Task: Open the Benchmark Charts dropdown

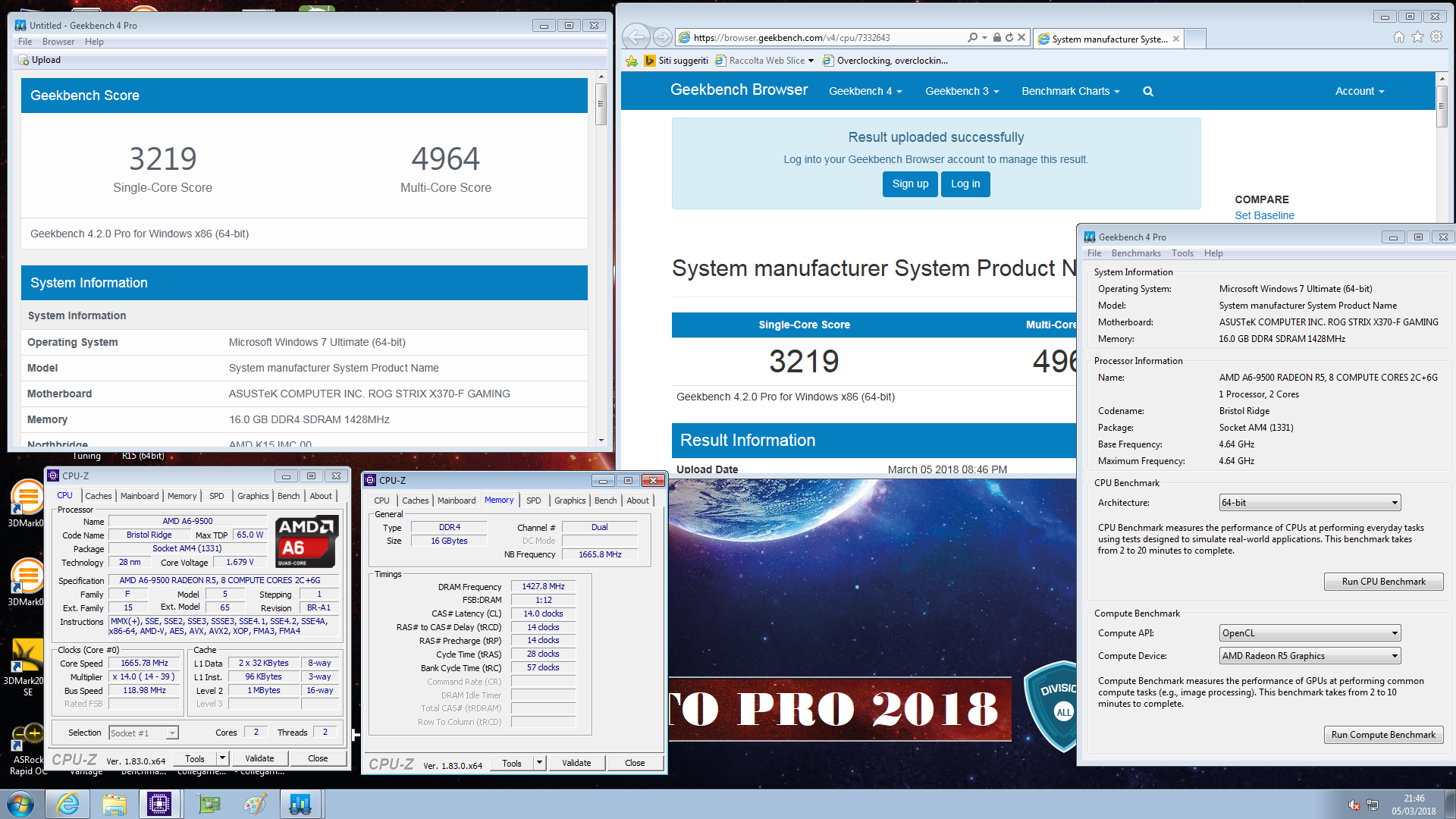Action: pos(1070,91)
